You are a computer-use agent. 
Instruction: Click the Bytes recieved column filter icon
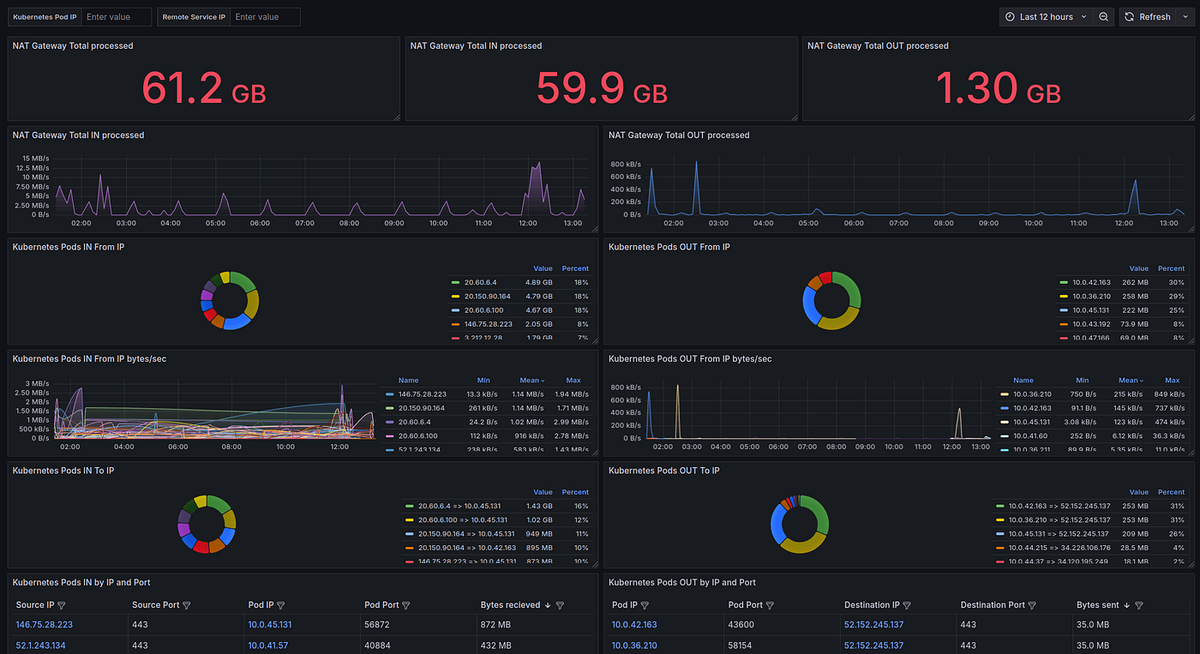pyautogui.click(x=560, y=605)
